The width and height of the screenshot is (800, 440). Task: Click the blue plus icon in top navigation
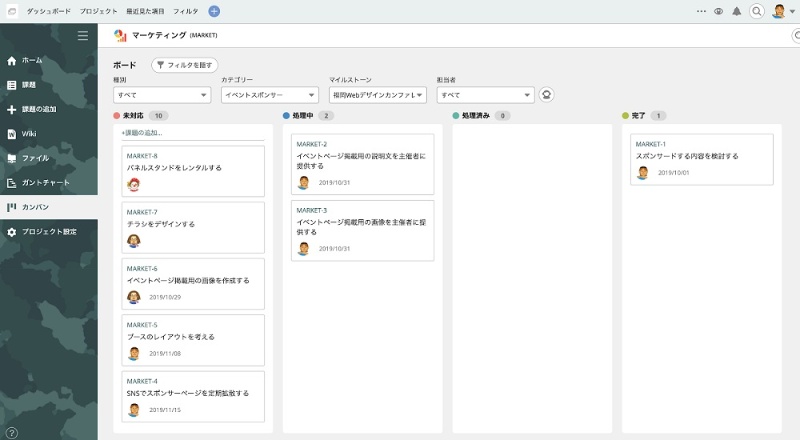pos(214,11)
